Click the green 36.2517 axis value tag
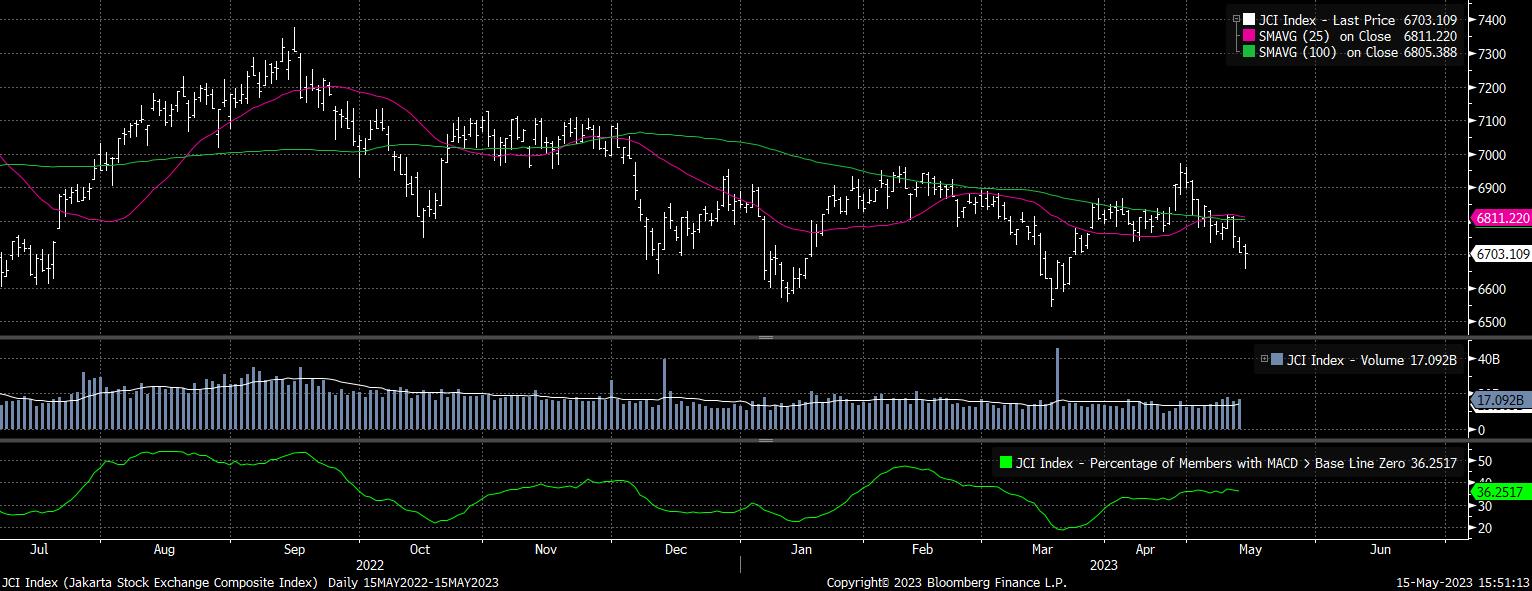 point(1498,492)
